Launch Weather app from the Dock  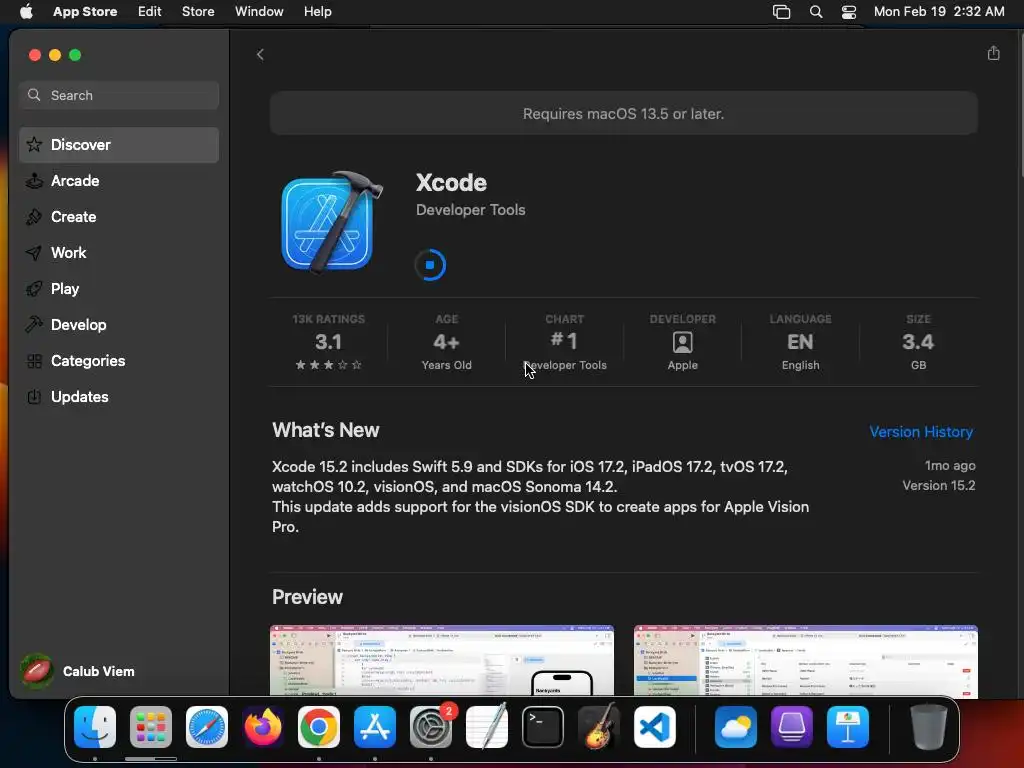(736, 727)
